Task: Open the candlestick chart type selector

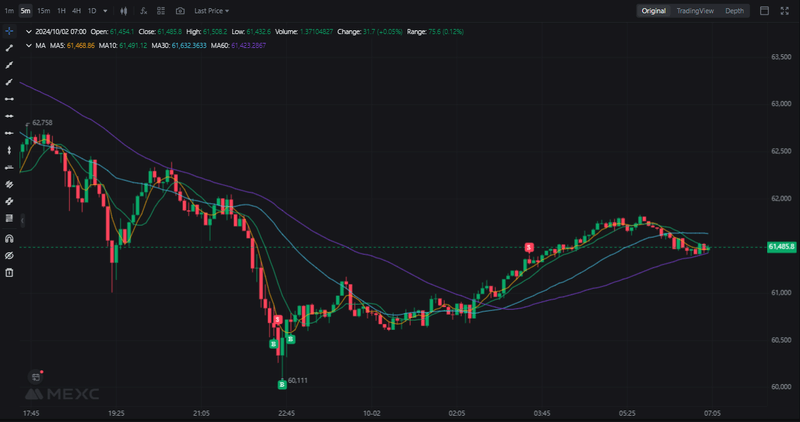Action: coord(124,11)
